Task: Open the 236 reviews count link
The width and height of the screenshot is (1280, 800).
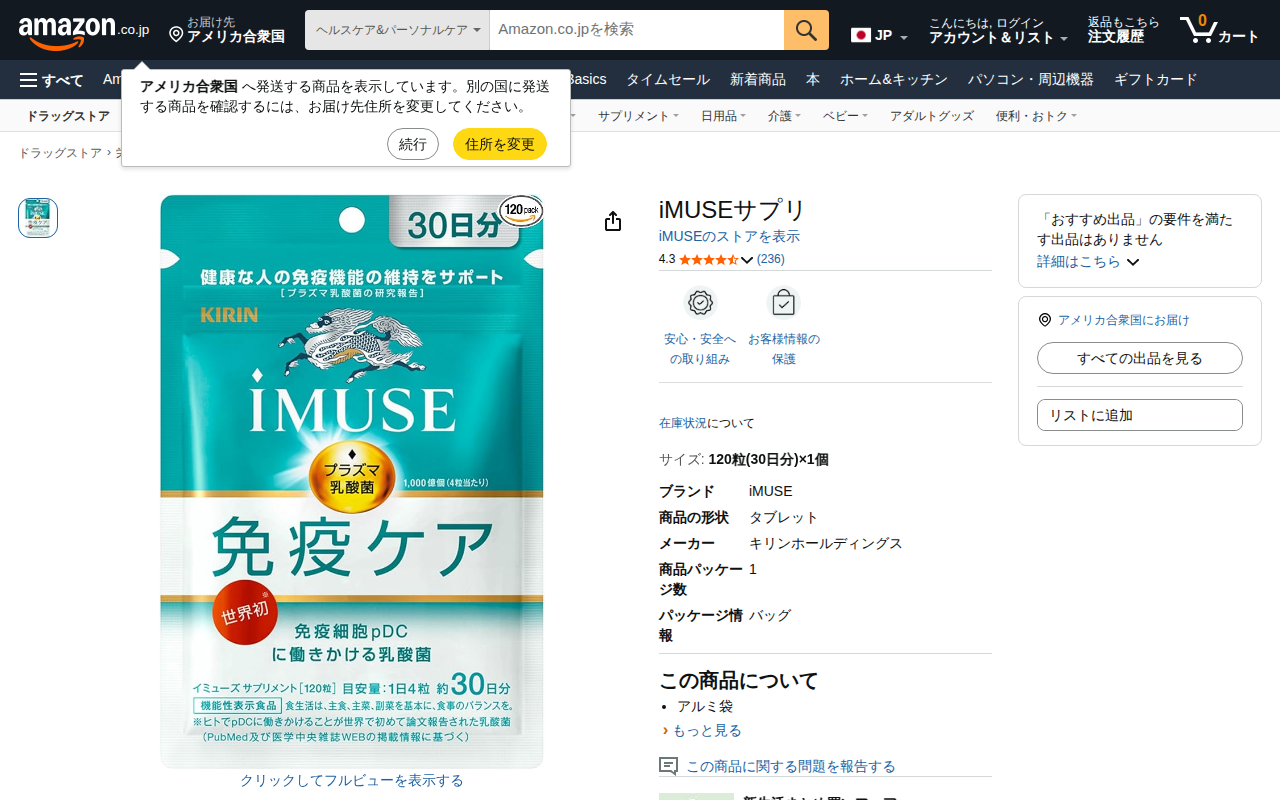Action: click(x=771, y=259)
